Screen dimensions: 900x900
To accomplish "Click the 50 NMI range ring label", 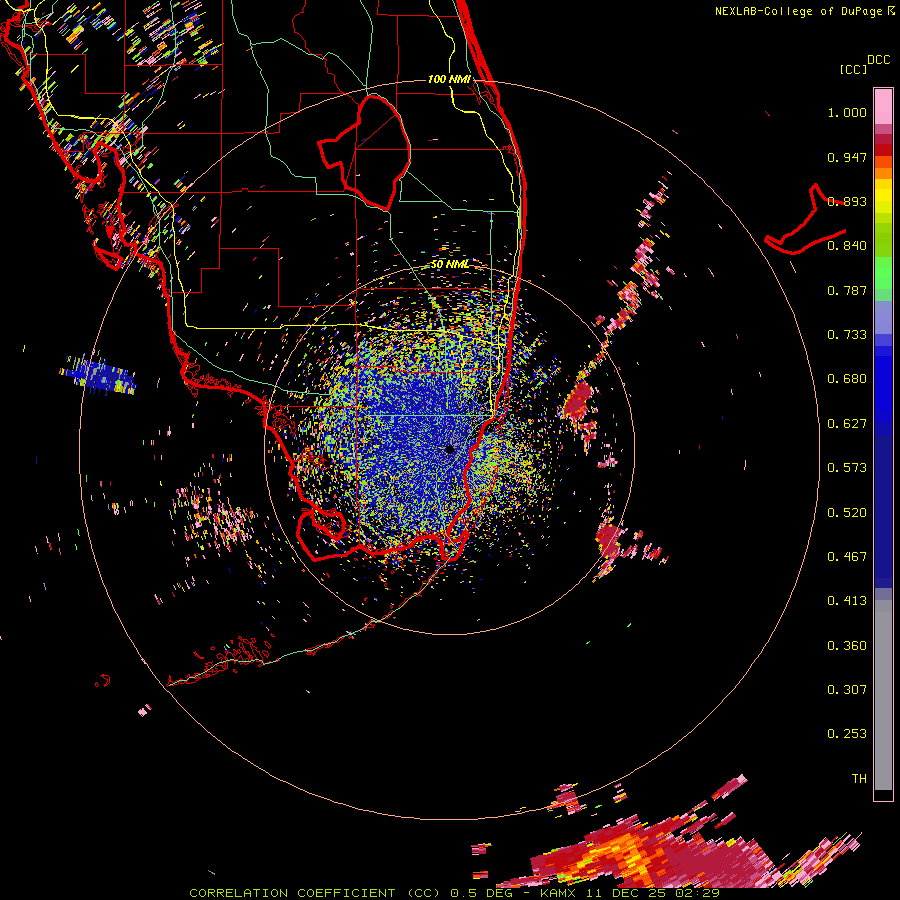I will 450,264.
